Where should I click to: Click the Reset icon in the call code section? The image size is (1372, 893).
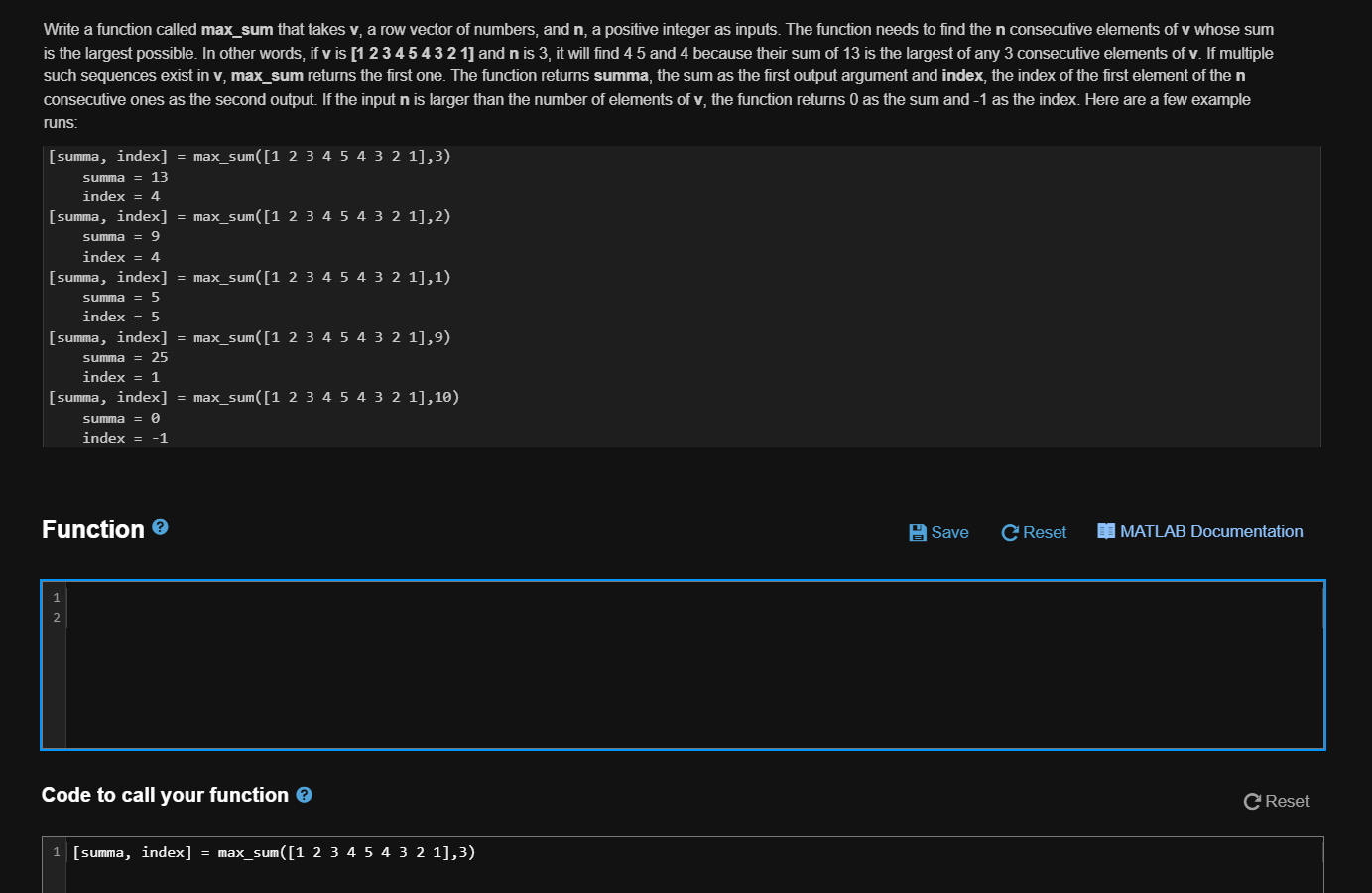click(1251, 801)
